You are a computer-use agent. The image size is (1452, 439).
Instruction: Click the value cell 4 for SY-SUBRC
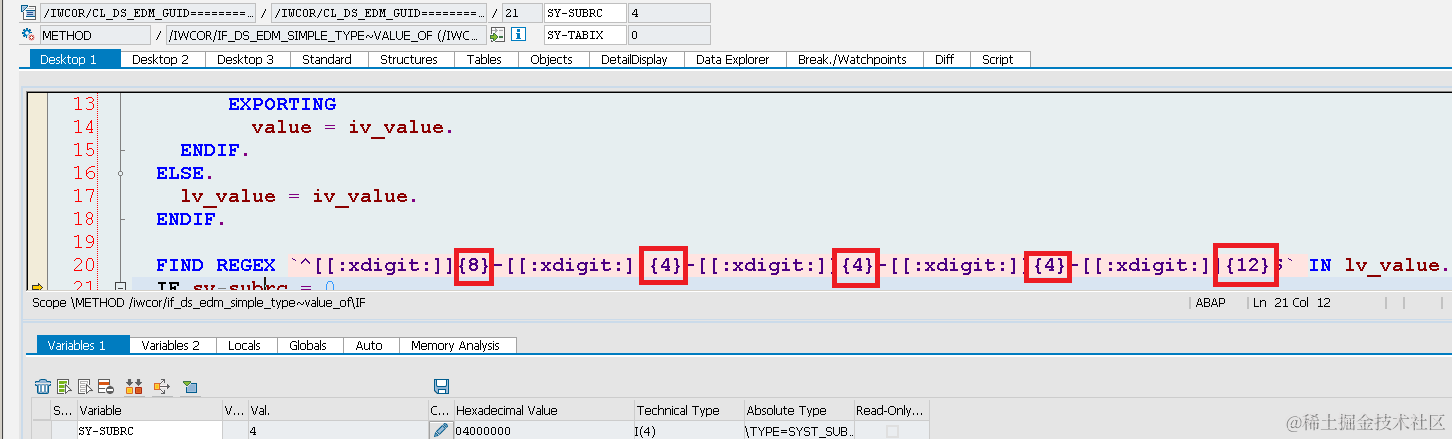click(337, 431)
